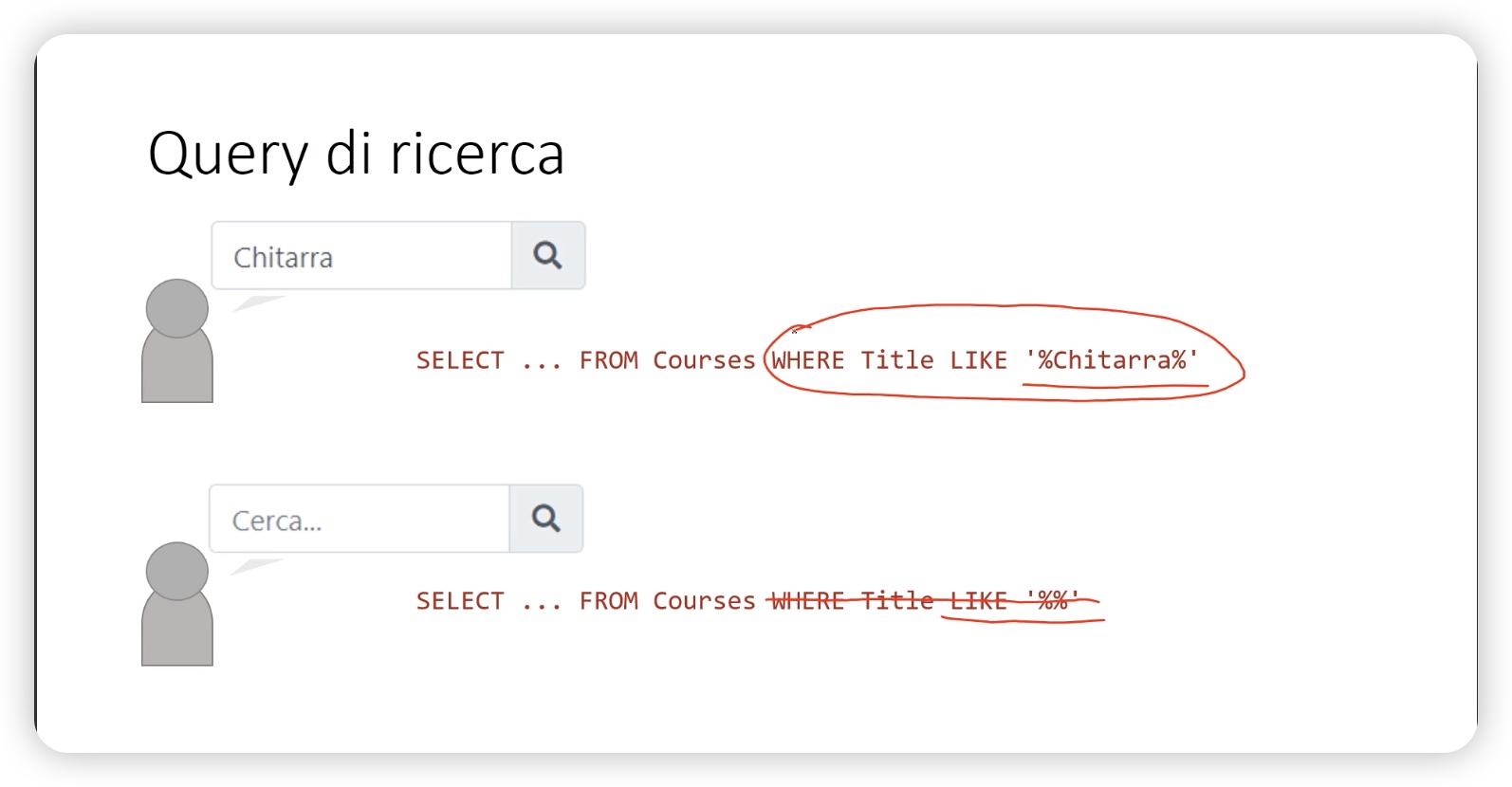Click the Query di ricerca slide title
The width and height of the screenshot is (1512, 787).
point(356,154)
